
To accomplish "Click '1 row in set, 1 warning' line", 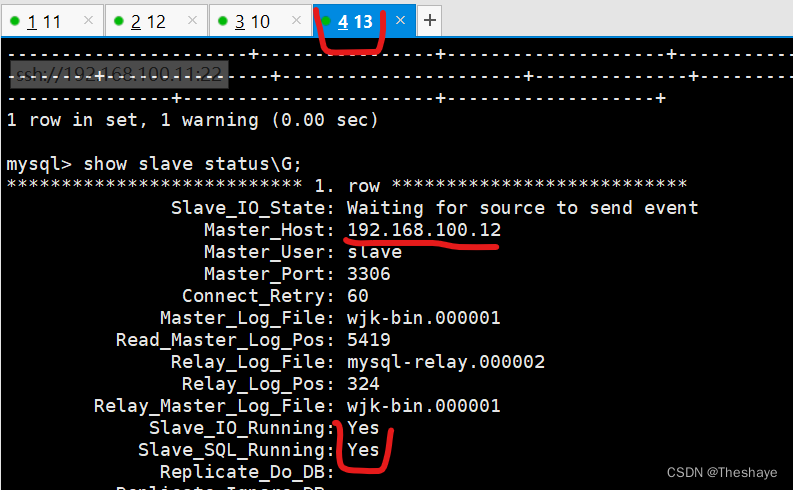I will (192, 120).
